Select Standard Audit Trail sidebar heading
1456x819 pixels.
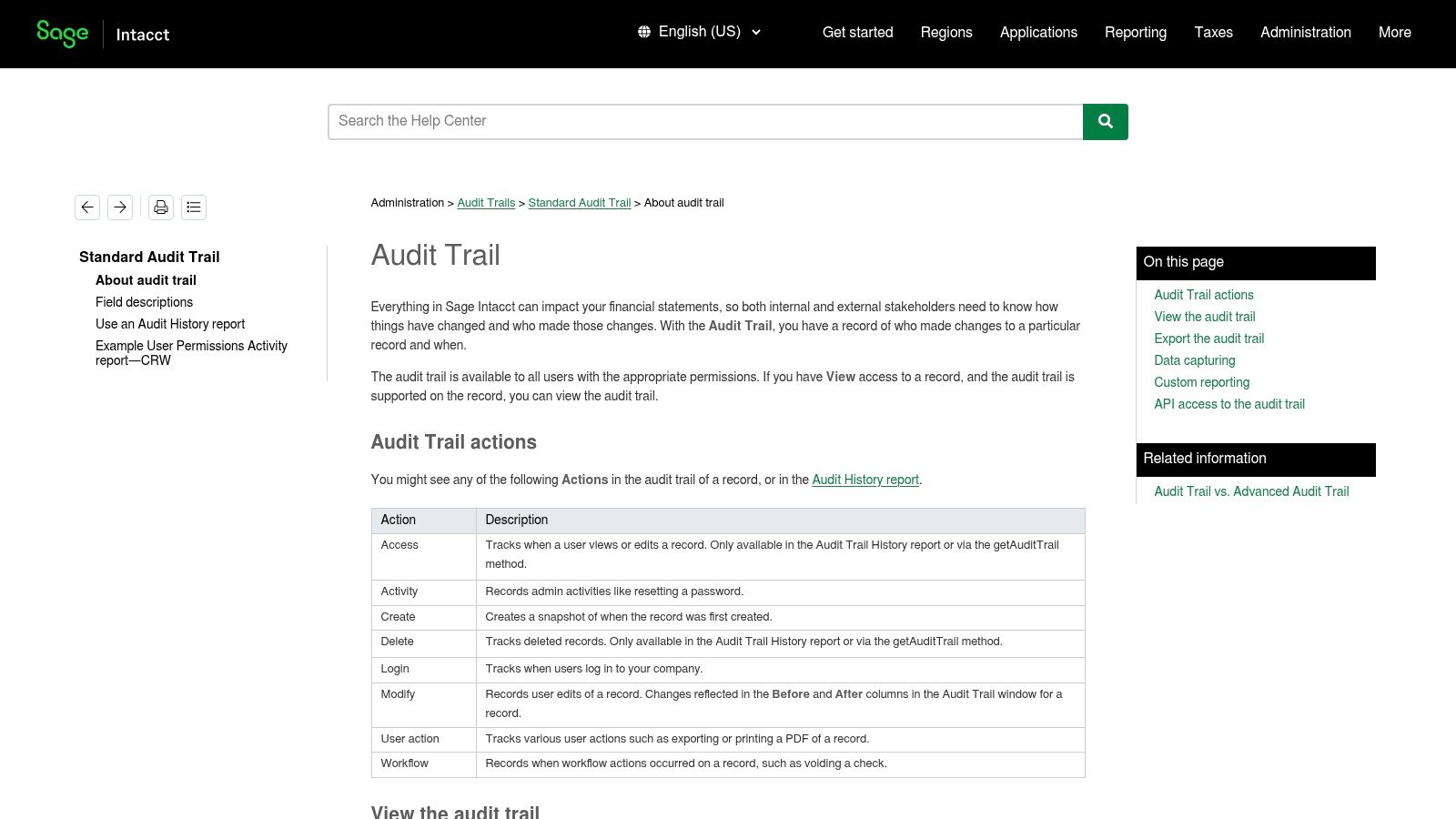coord(149,257)
